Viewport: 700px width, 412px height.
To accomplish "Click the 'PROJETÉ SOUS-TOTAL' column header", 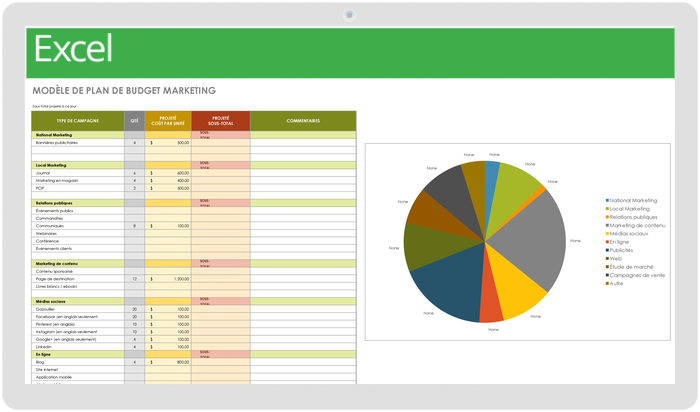I will (221, 121).
